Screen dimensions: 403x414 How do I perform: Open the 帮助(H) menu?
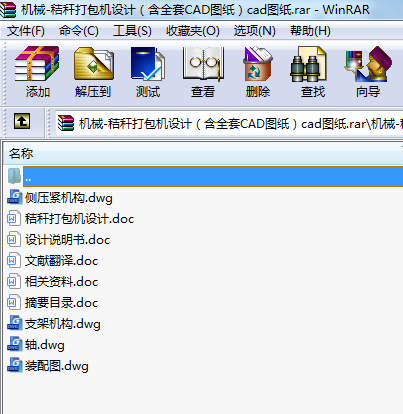point(310,31)
